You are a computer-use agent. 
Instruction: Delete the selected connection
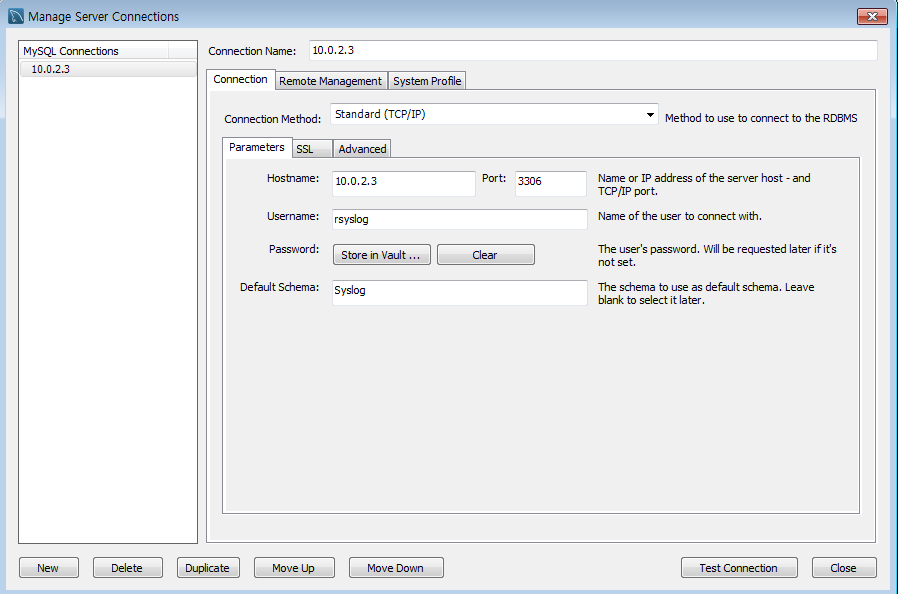128,568
